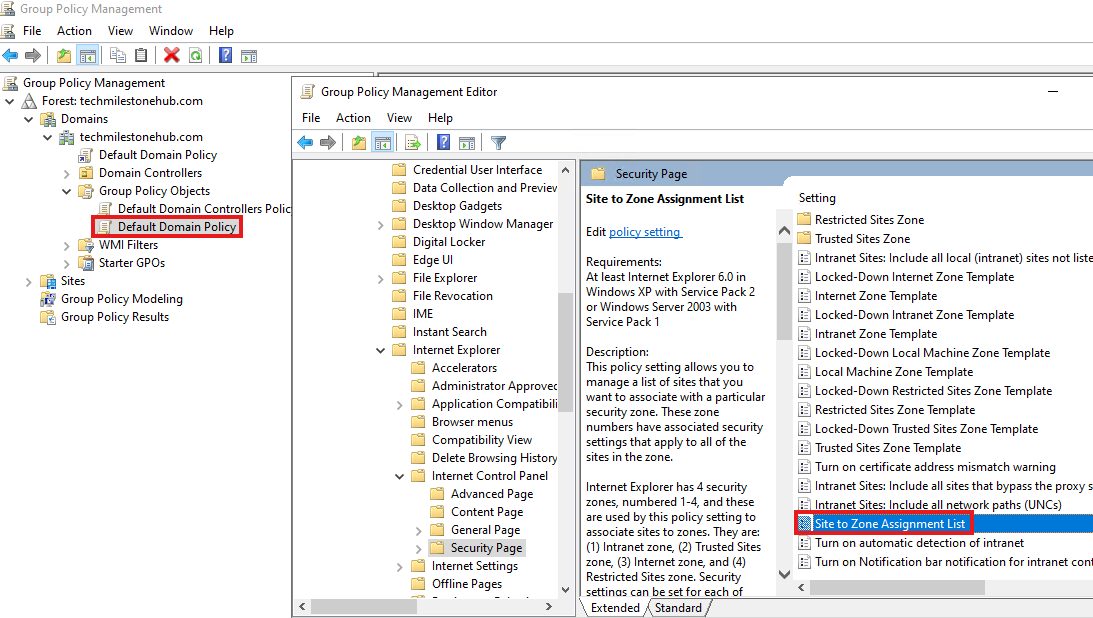Viewport: 1093px width, 618px height.
Task: Click the Up one level icon in Editor toolbar
Action: point(358,143)
